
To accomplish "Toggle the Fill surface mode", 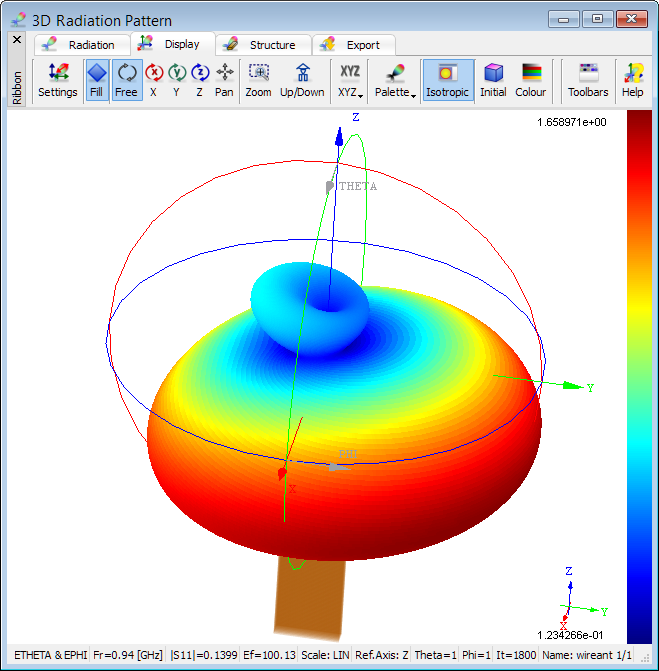I will coord(97,81).
